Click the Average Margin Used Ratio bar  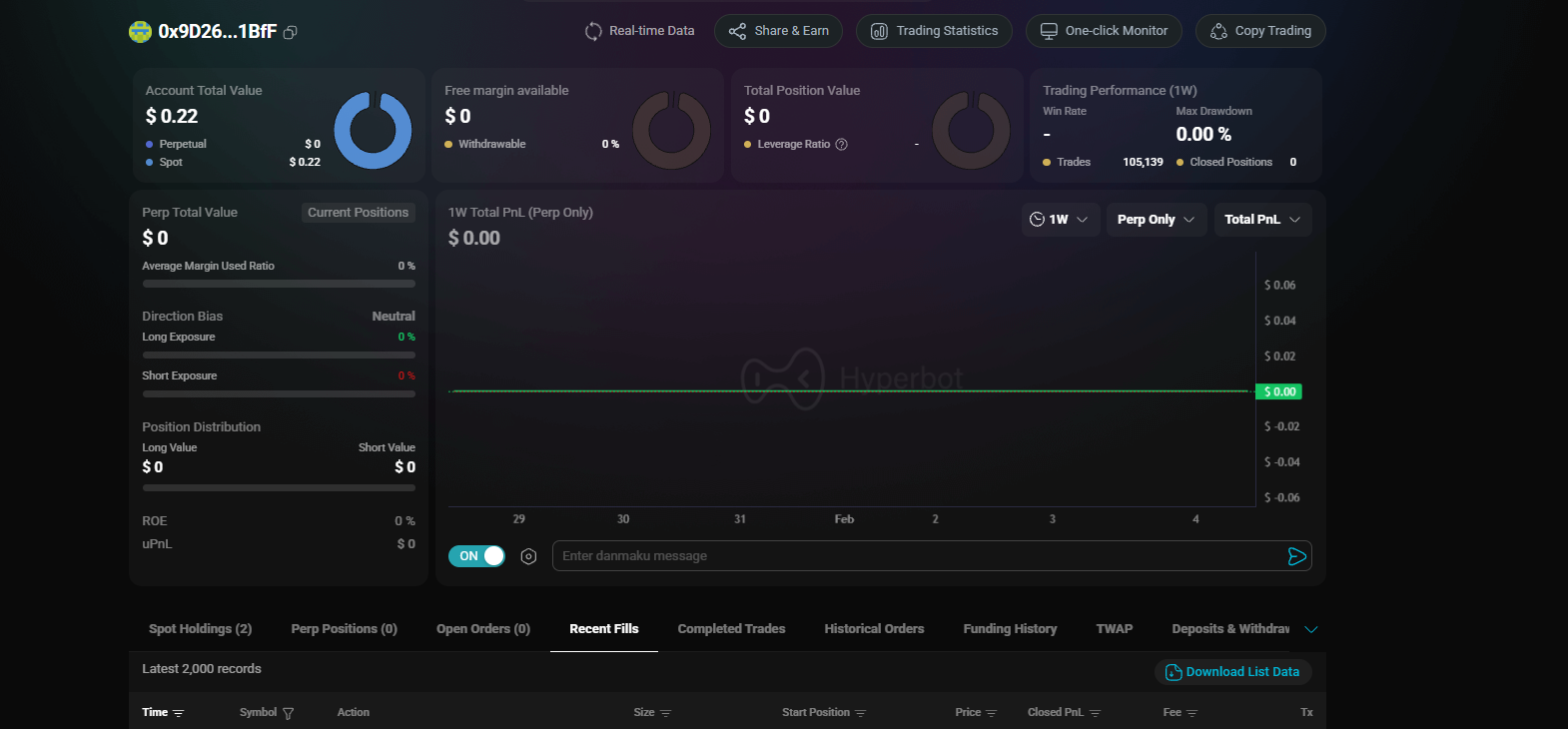[x=279, y=284]
